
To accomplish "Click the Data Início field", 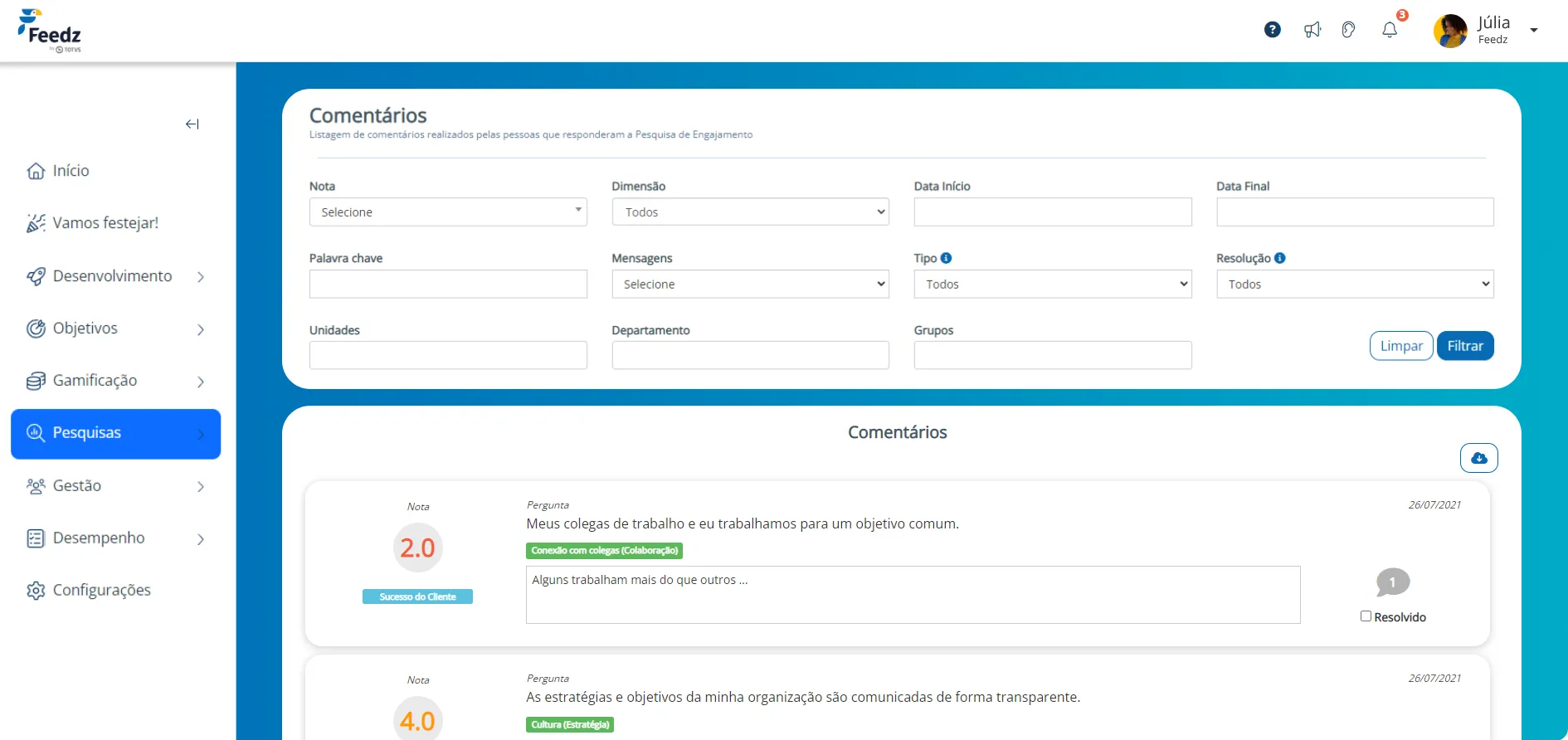I will click(1053, 212).
